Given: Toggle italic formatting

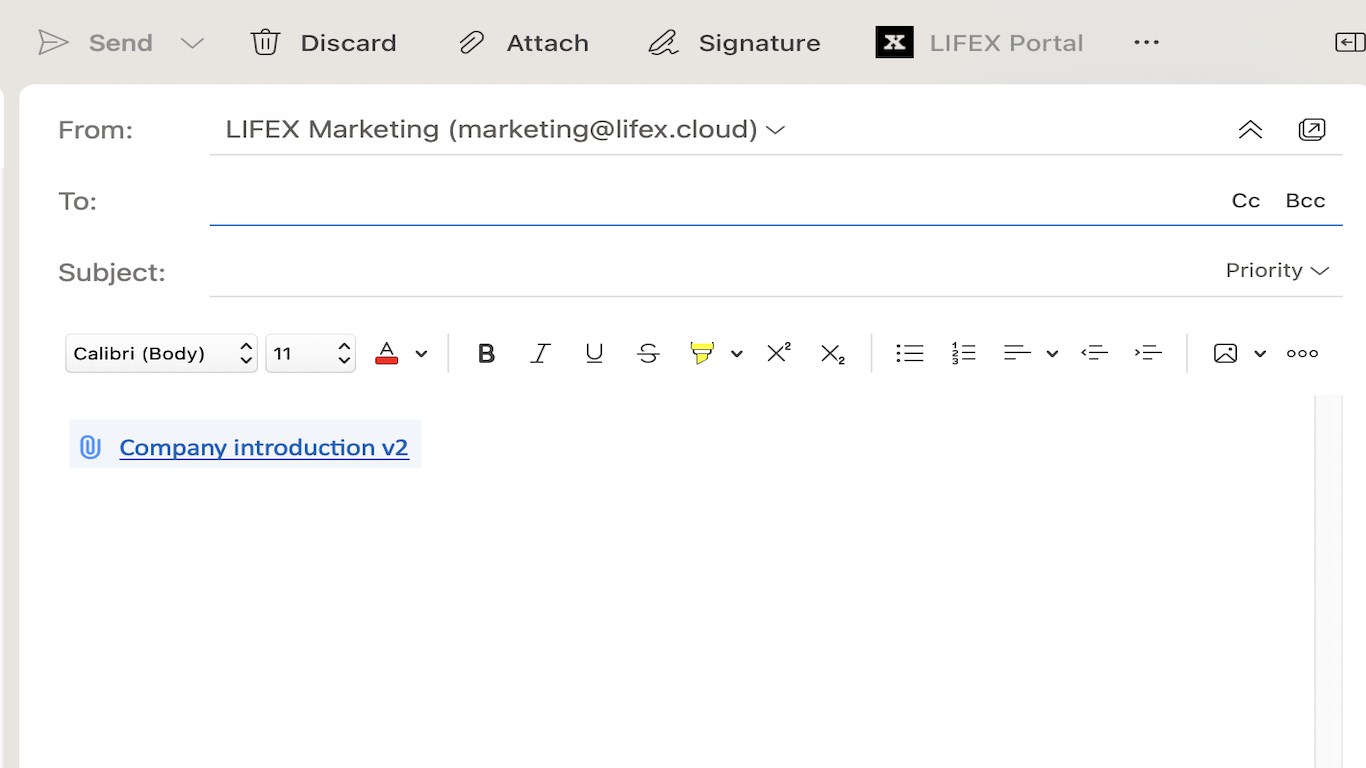Looking at the screenshot, I should (x=540, y=353).
